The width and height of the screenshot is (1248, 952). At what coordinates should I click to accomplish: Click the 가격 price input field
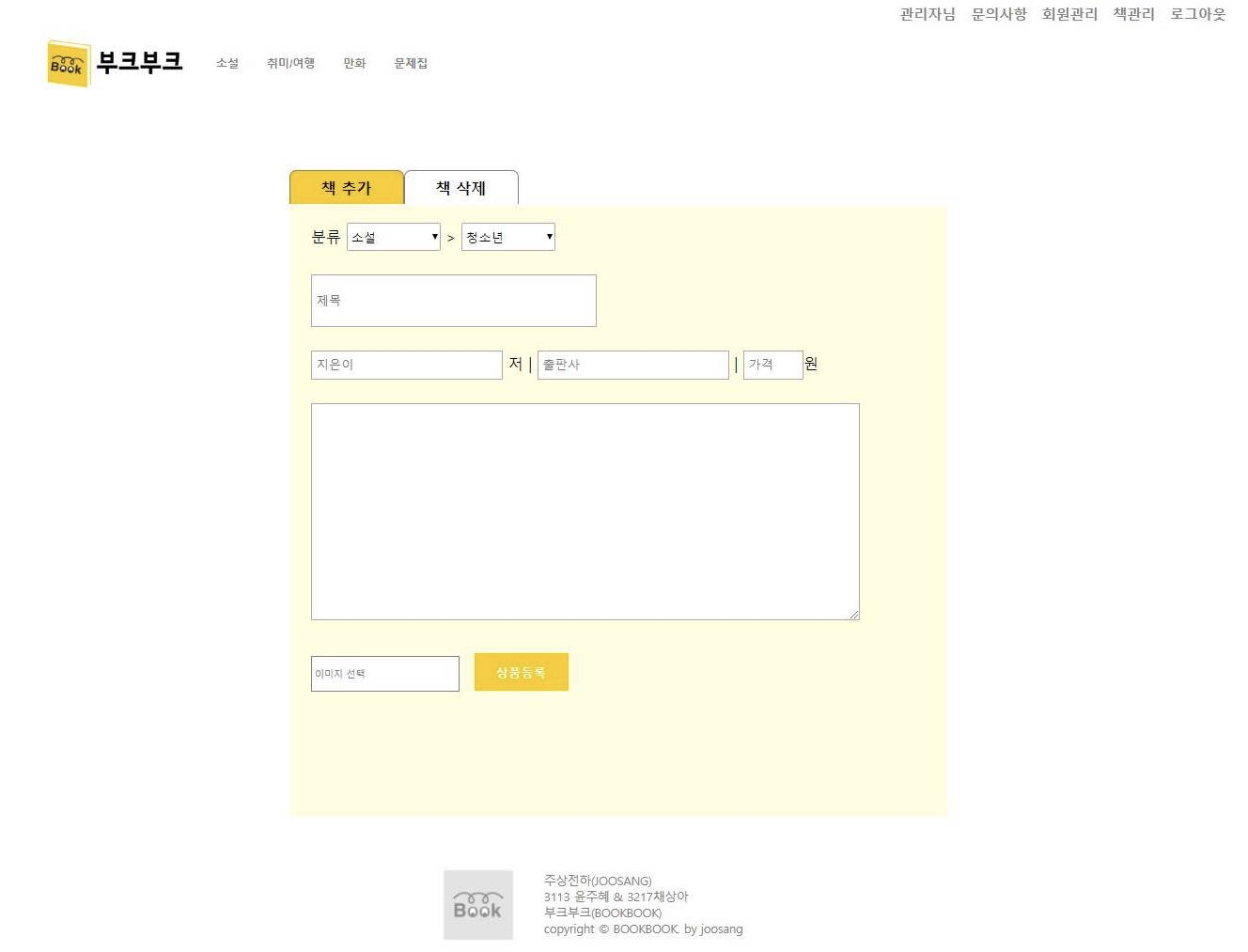click(772, 365)
